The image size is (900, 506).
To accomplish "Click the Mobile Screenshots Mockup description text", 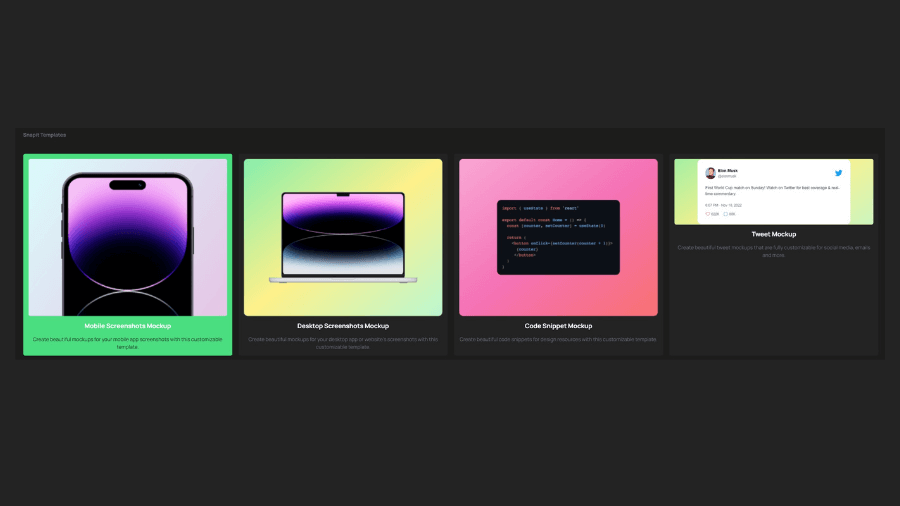I will 127,343.
